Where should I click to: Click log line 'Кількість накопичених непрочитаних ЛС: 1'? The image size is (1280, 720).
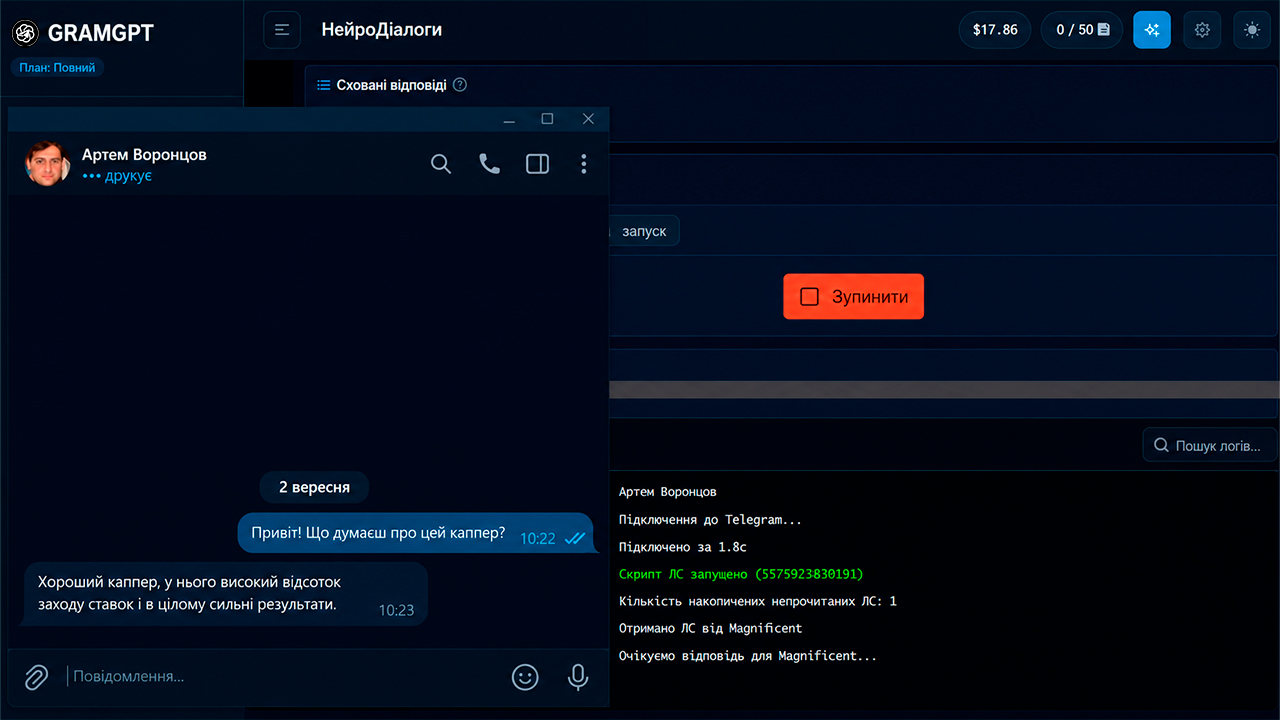tap(758, 601)
